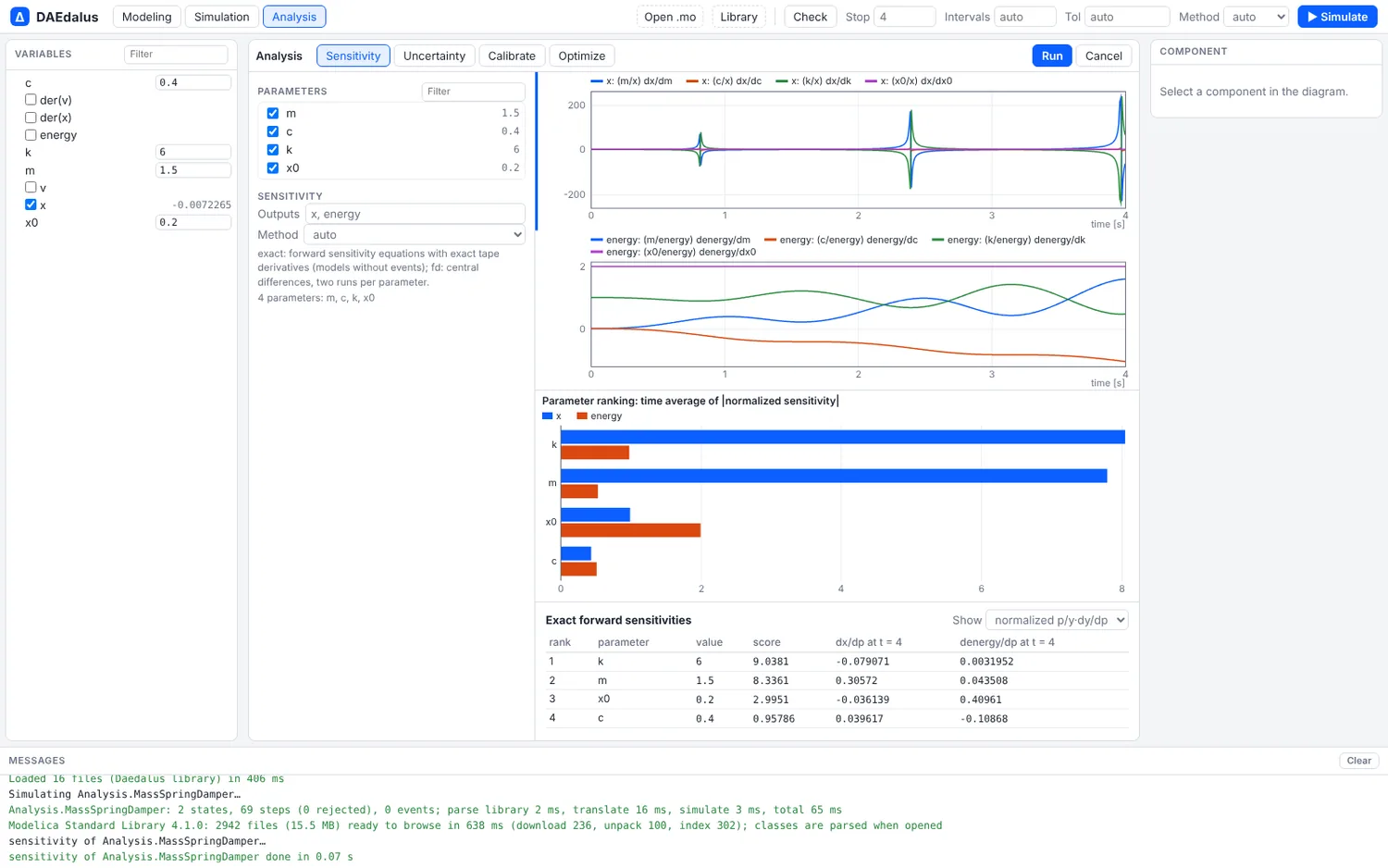Click the Run button
The width and height of the screenshot is (1388, 868).
1052,56
